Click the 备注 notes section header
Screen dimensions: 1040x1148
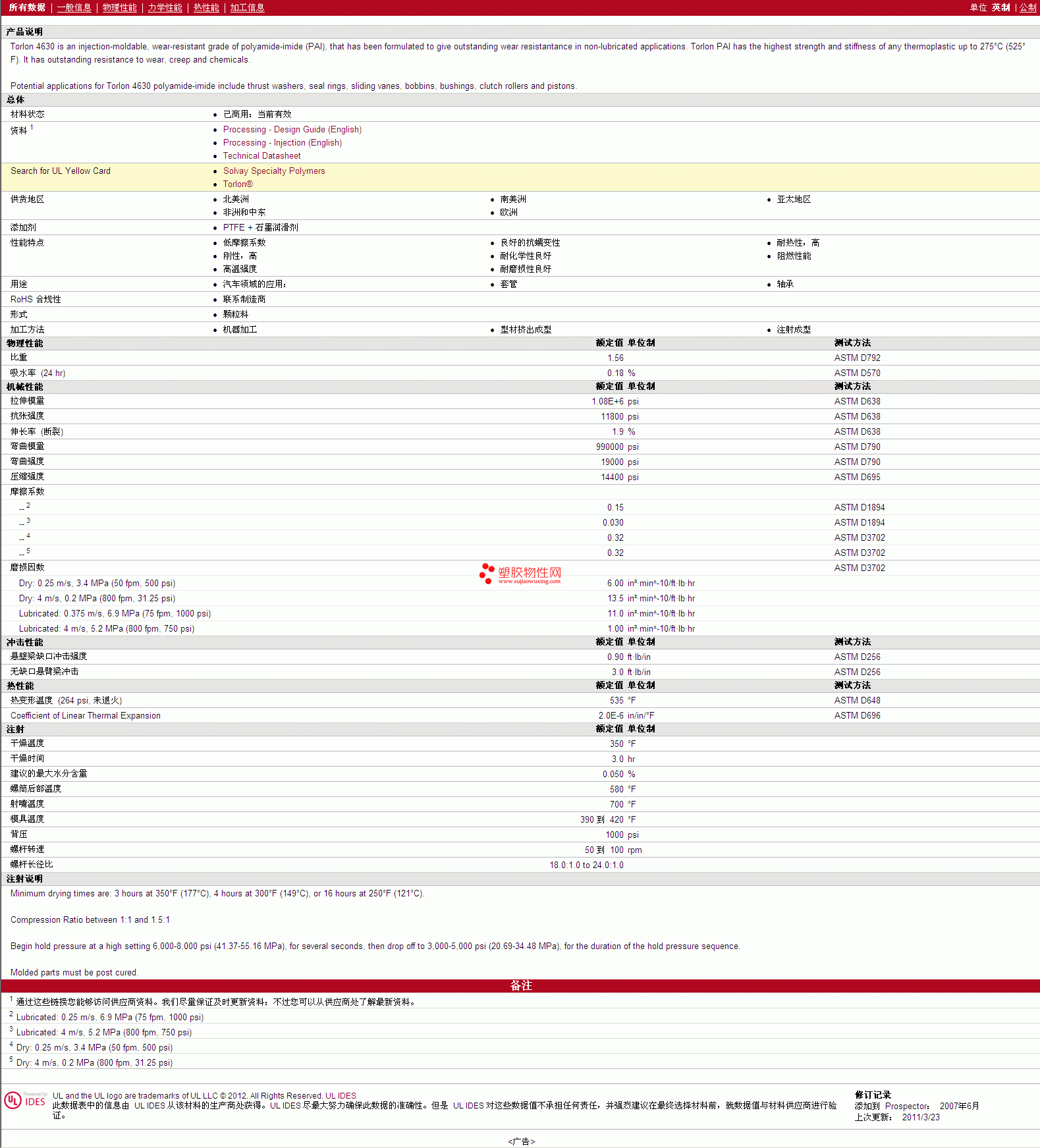click(x=521, y=986)
